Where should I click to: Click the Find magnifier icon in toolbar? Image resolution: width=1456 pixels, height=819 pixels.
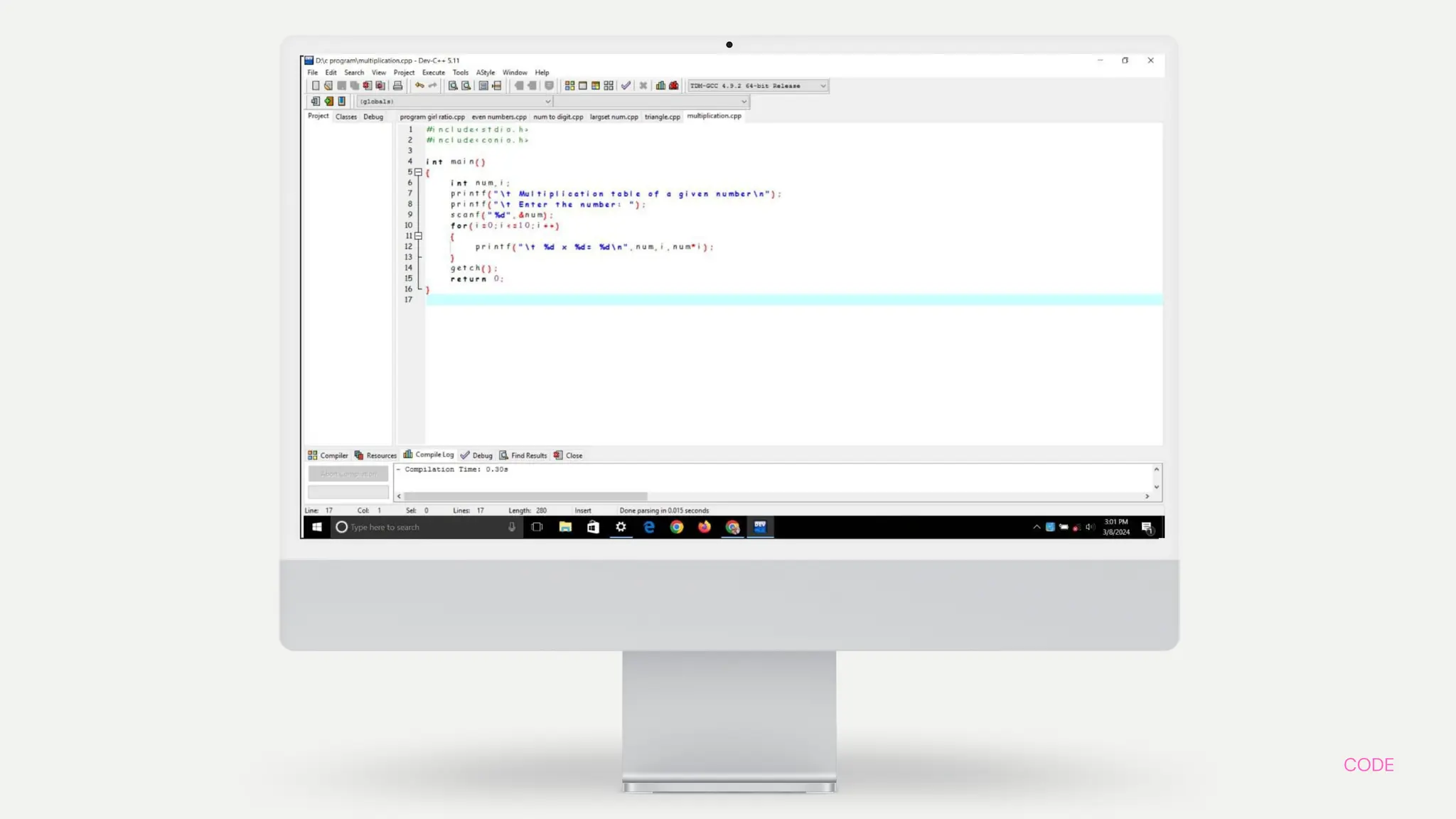pos(452,85)
